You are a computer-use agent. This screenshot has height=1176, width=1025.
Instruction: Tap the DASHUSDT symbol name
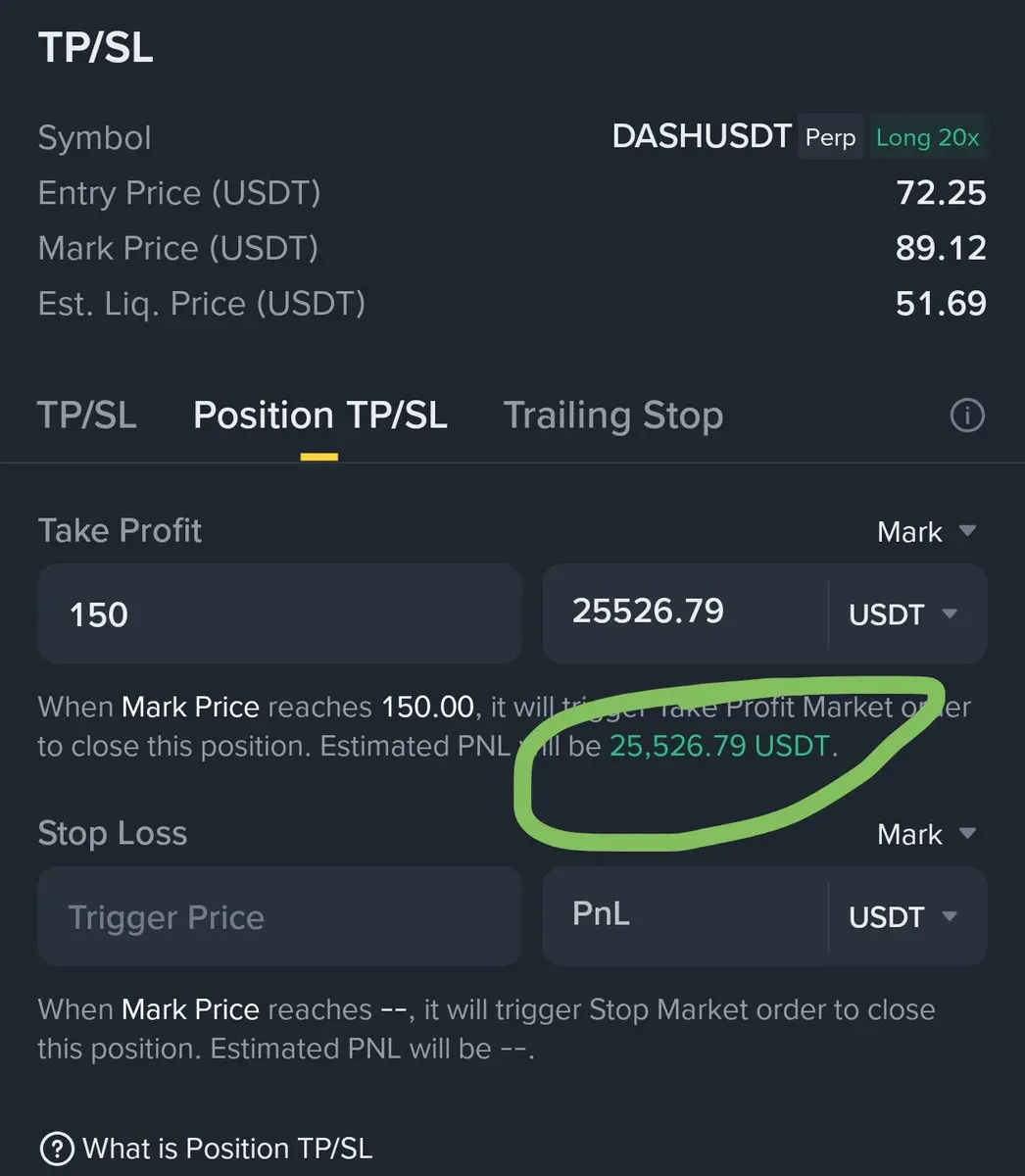702,136
